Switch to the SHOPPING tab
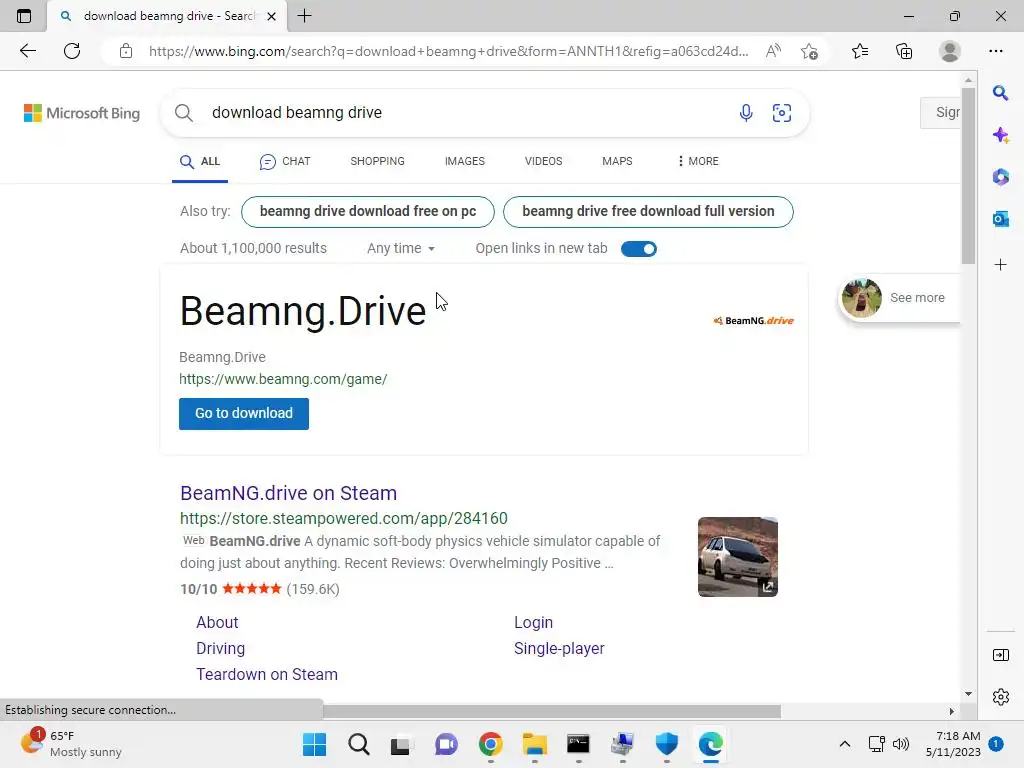1024x768 pixels. click(x=377, y=161)
